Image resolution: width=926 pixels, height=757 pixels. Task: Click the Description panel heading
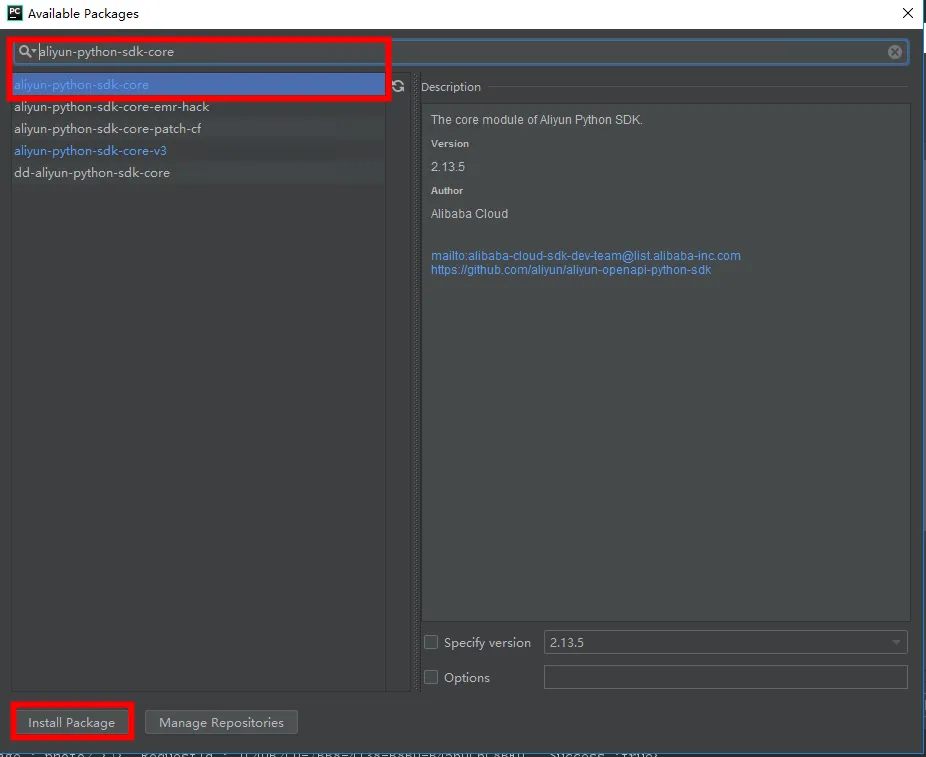pyautogui.click(x=451, y=87)
